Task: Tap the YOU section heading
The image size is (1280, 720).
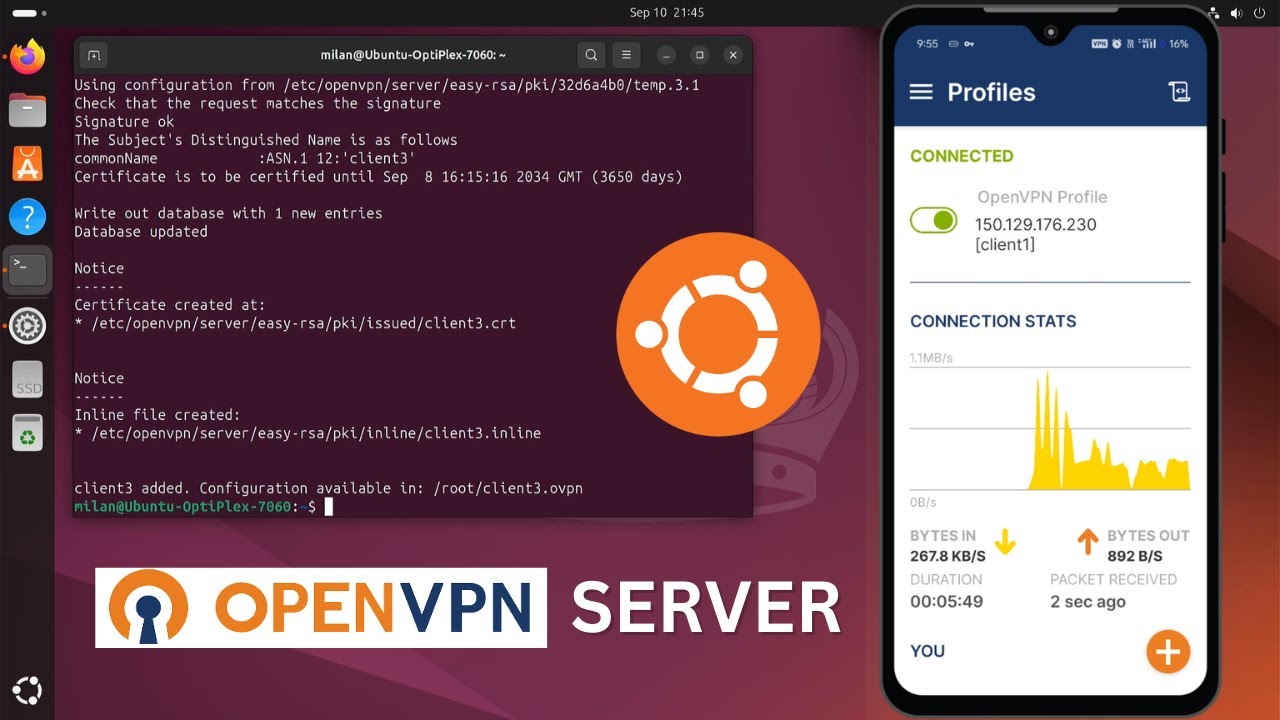Action: [927, 651]
